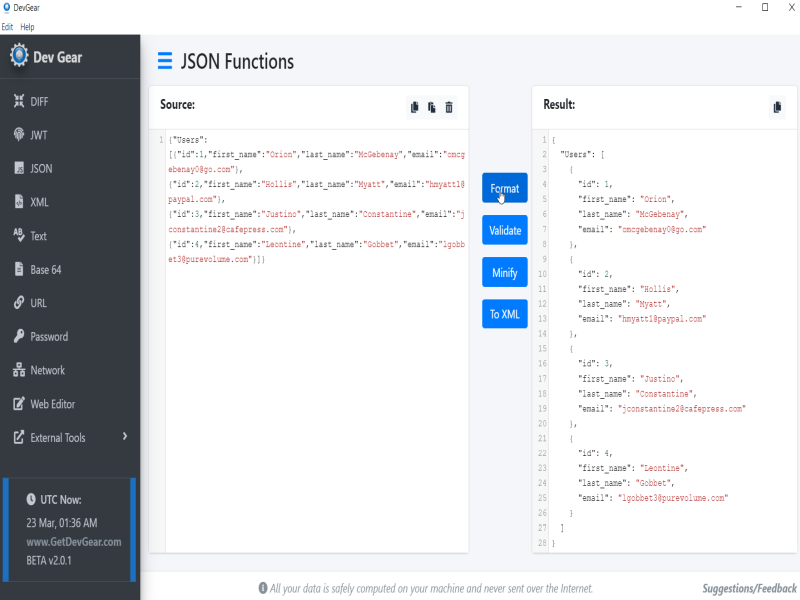Expand the External Tools chevron arrow
The image size is (800, 600).
click(125, 436)
